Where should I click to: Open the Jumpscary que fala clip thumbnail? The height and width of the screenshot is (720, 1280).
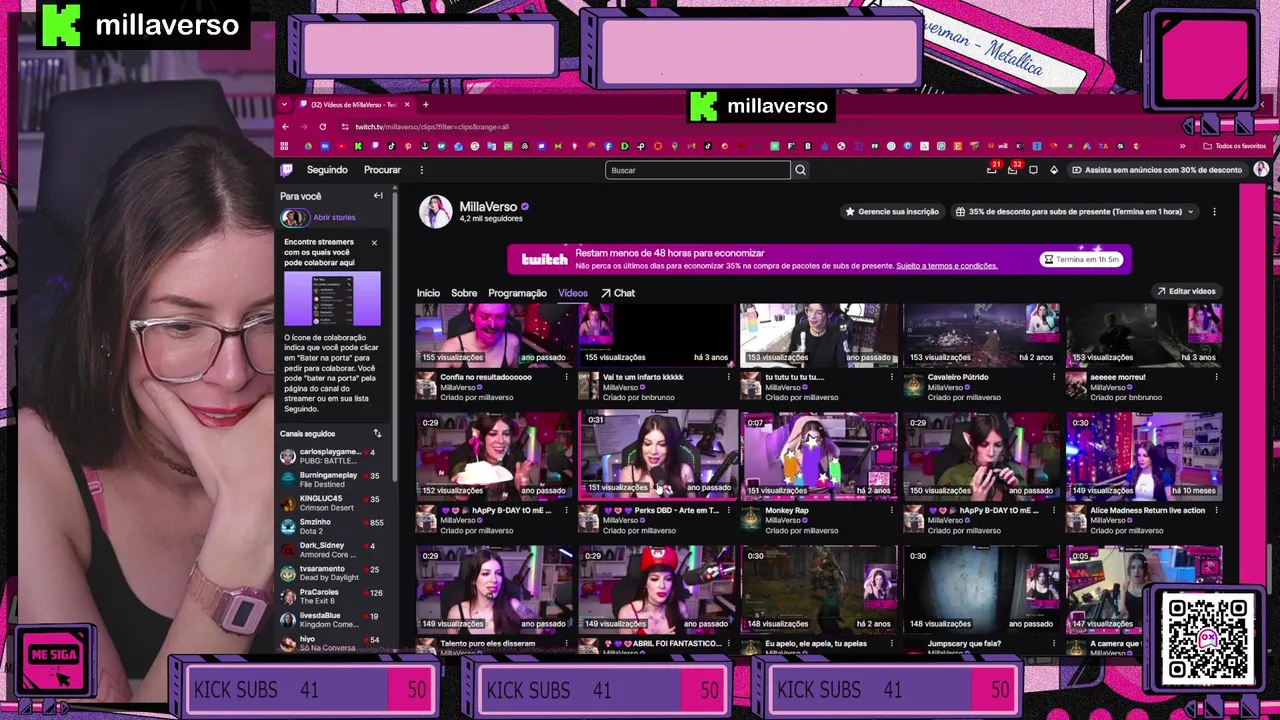[x=981, y=589]
